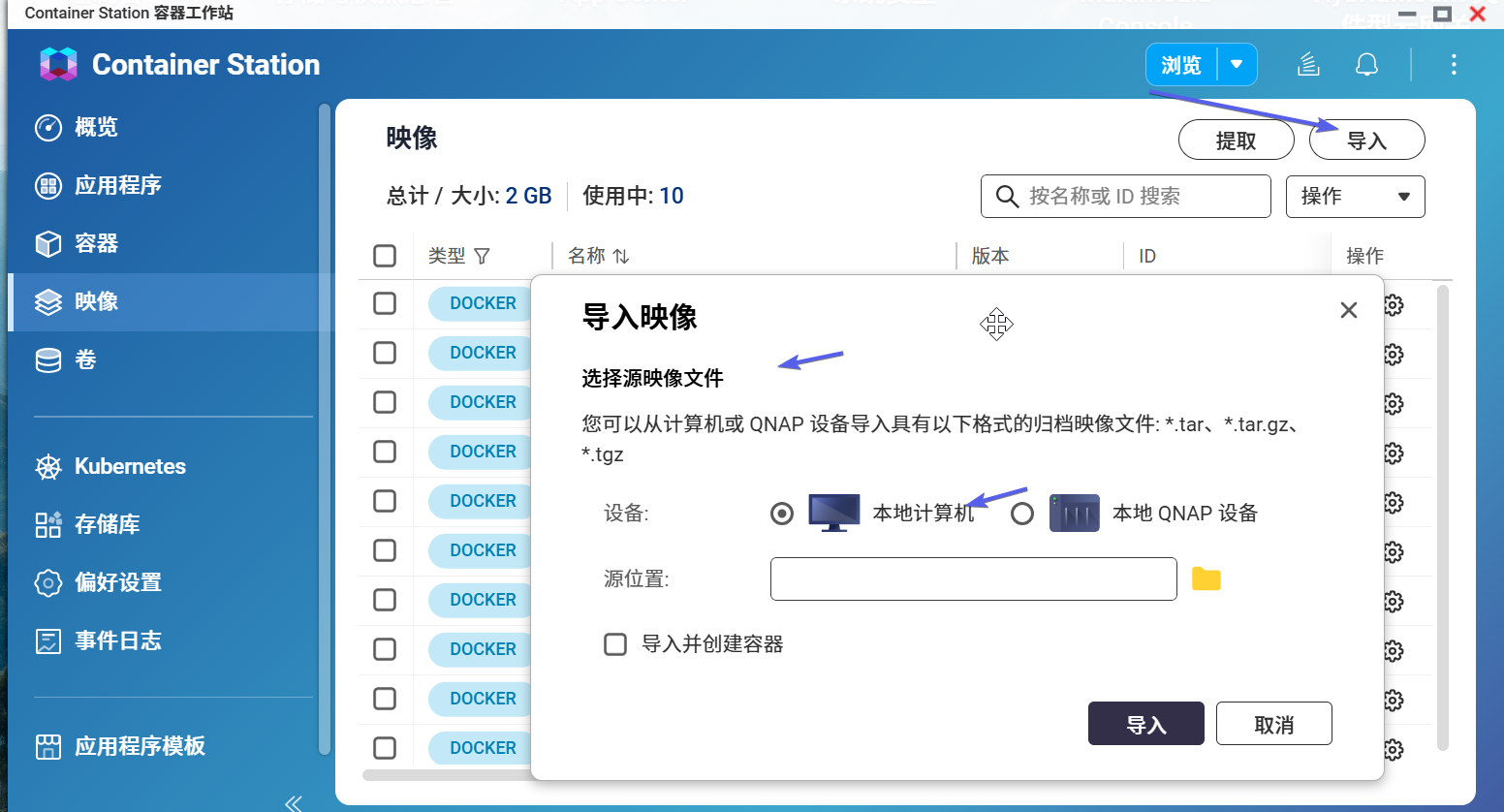This screenshot has height=812, width=1504.
Task: Click the 导入 button at the top right
Action: 1366,141
